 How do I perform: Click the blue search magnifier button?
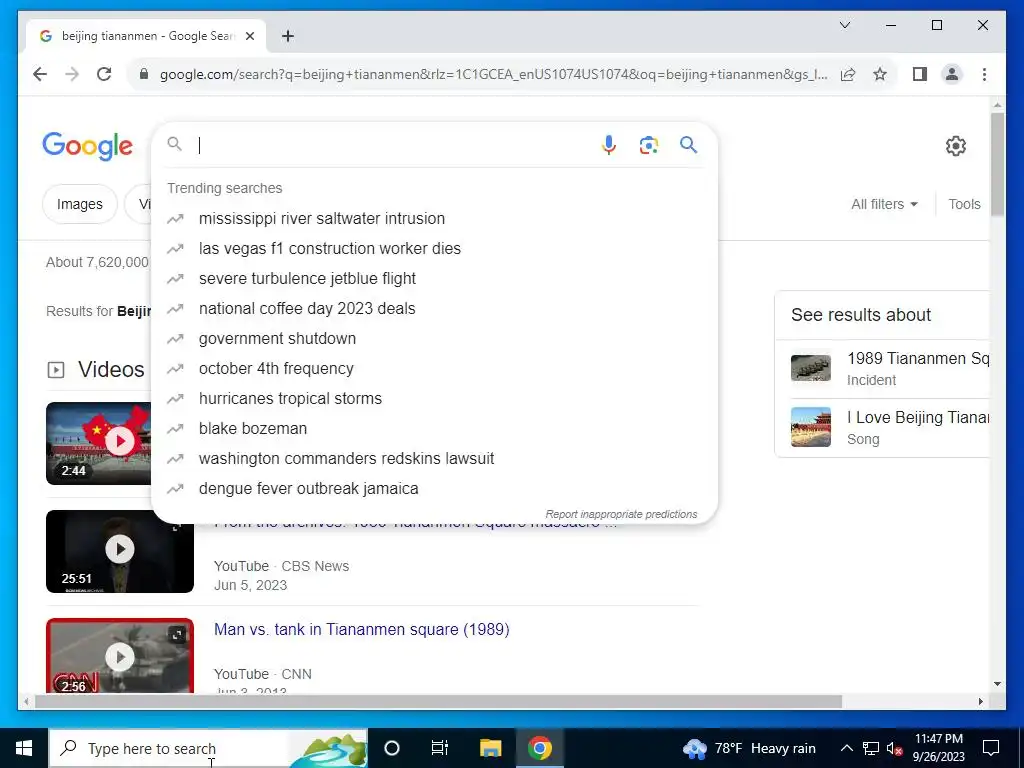click(x=688, y=144)
